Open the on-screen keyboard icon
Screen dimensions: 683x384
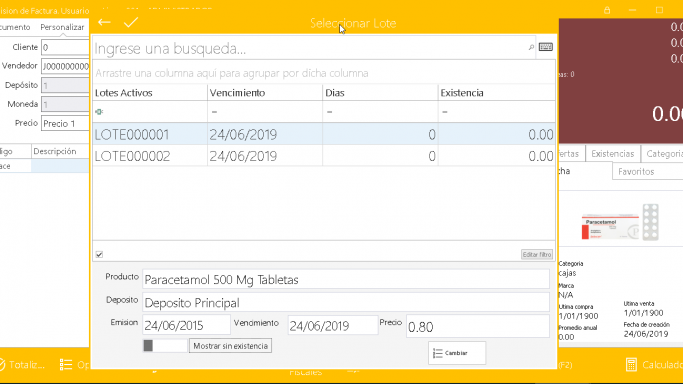tap(545, 47)
